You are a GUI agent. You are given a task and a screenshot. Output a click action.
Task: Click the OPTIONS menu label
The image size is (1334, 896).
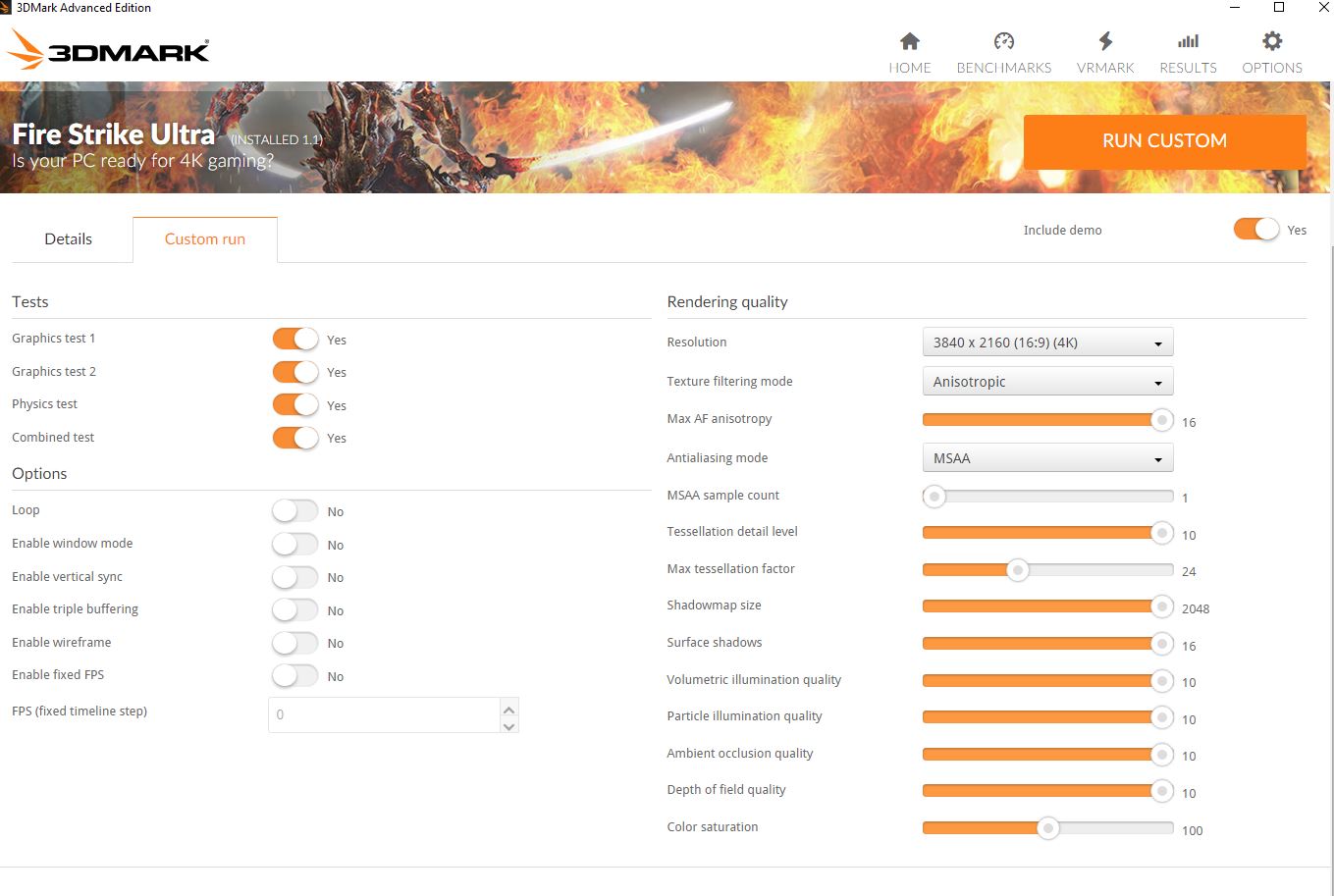1272,68
